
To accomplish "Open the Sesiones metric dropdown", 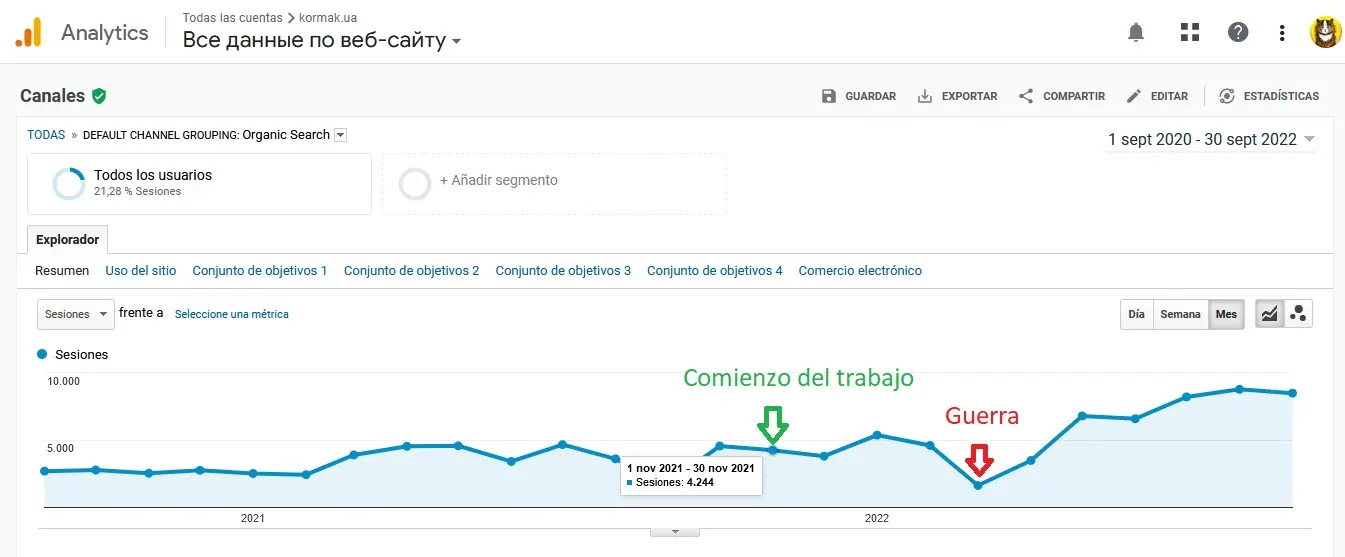I will [x=76, y=314].
